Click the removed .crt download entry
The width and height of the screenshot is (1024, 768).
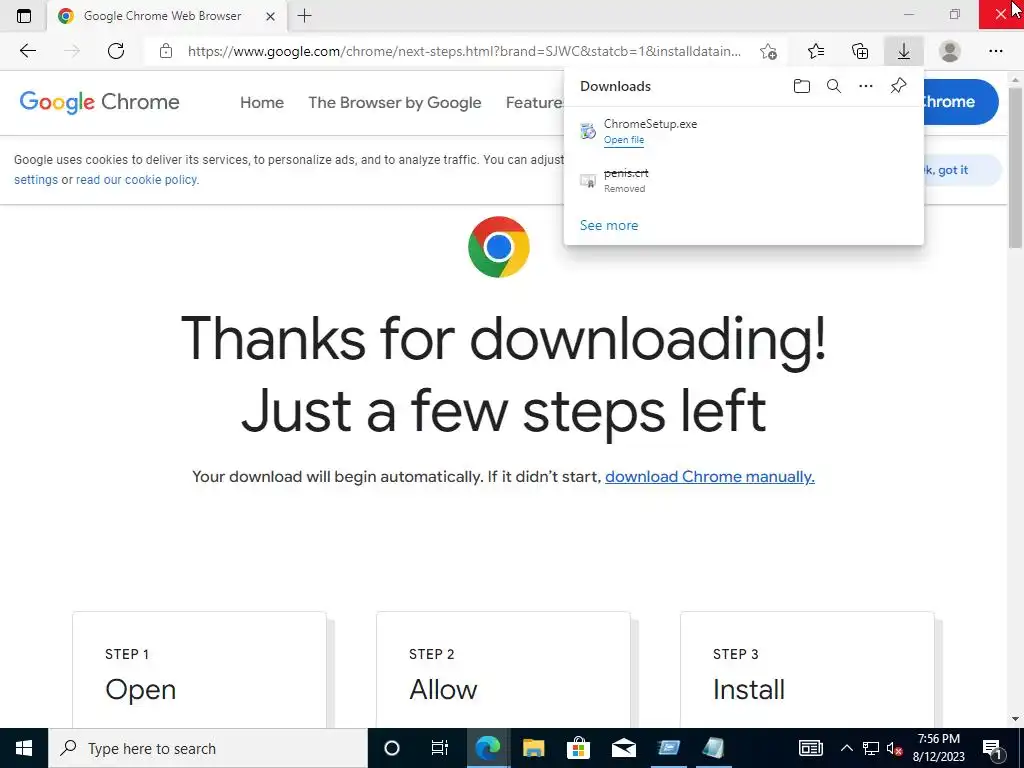coord(744,180)
